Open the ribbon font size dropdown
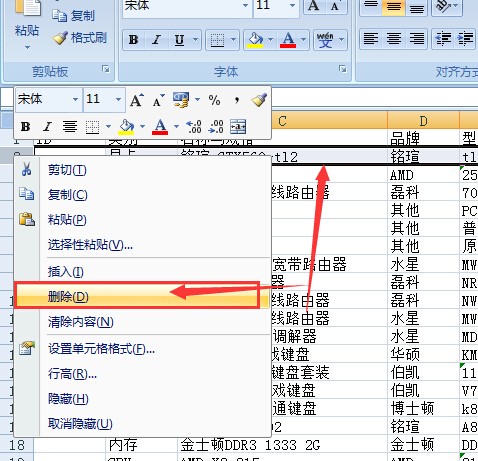Screen dimensions: 478x461 292,5
